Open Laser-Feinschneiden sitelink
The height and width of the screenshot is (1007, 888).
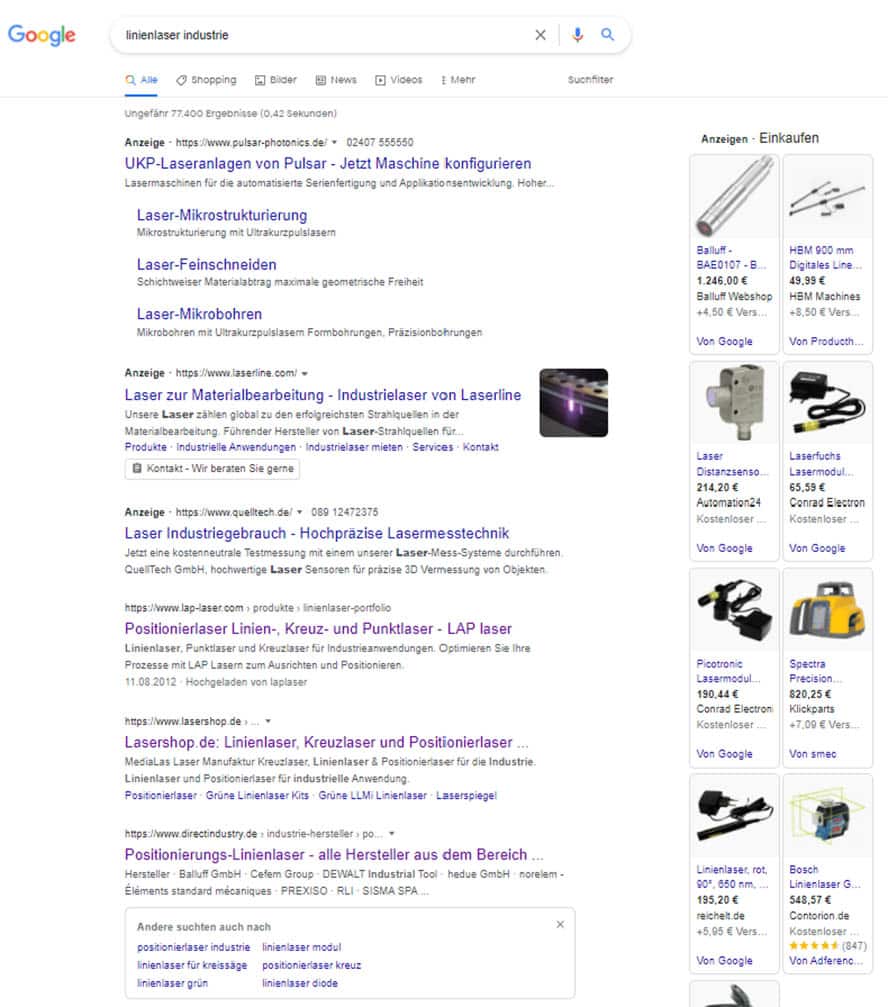tap(206, 265)
